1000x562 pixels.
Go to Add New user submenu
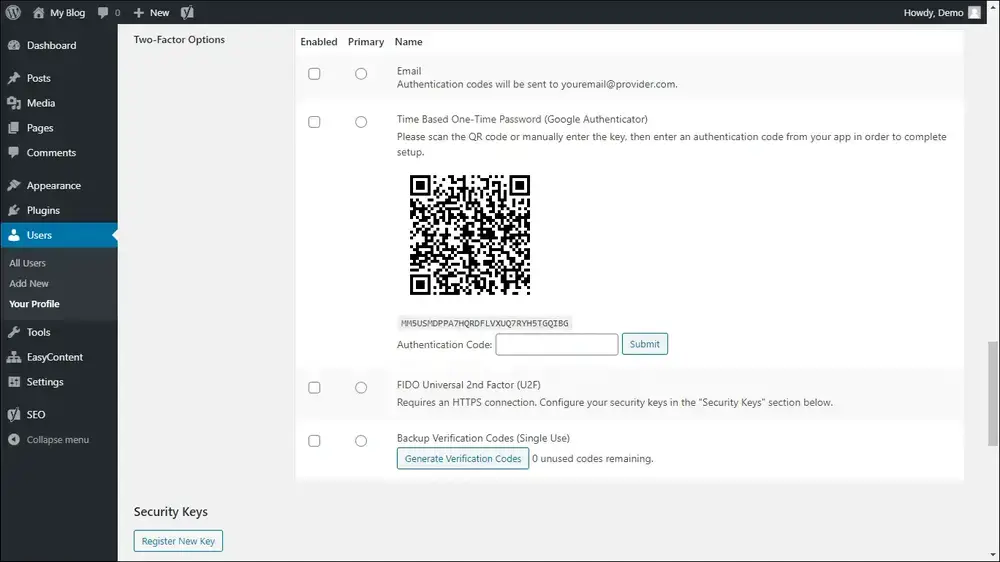pos(29,283)
